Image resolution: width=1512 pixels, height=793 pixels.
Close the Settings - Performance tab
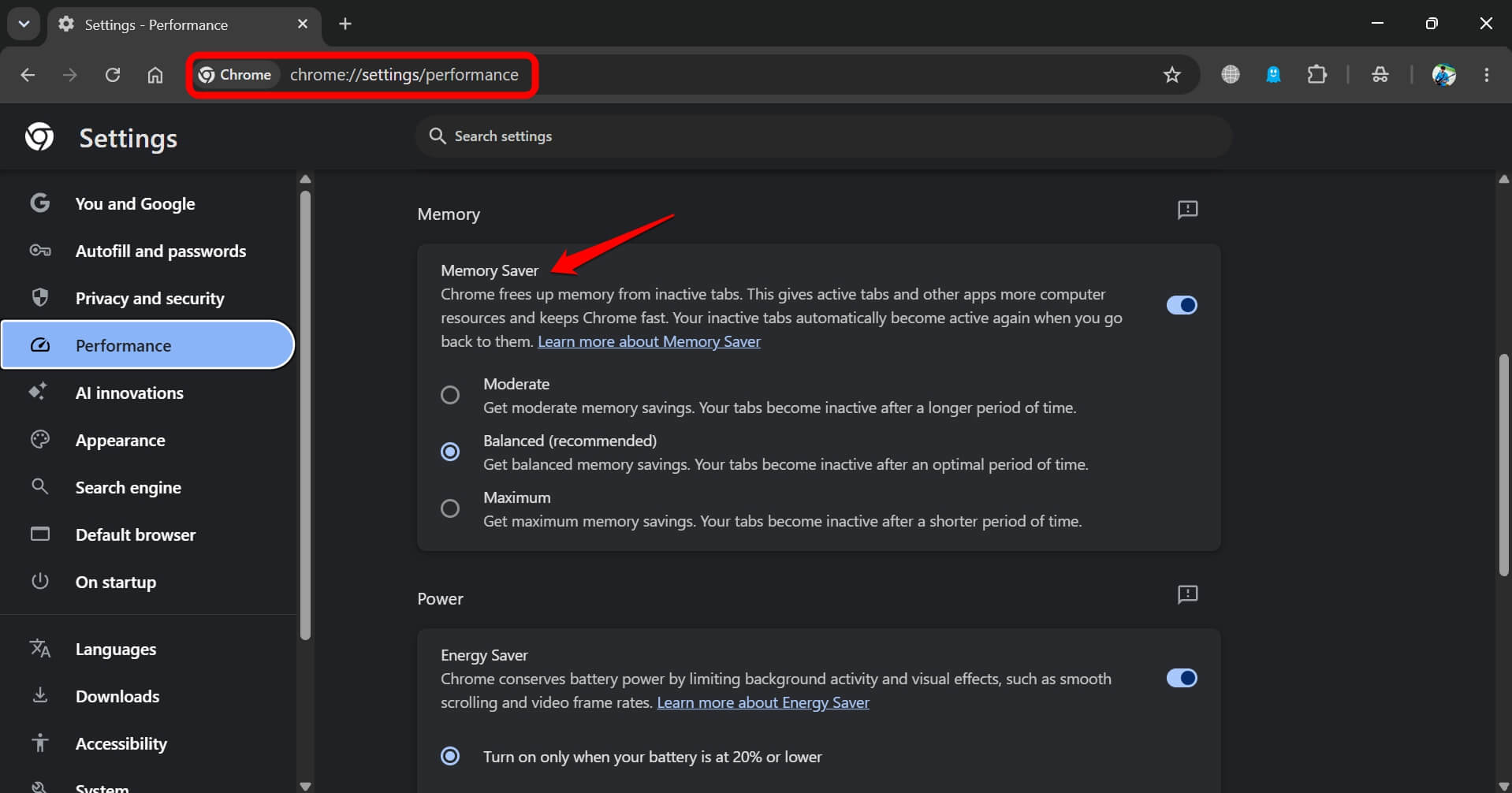303,24
